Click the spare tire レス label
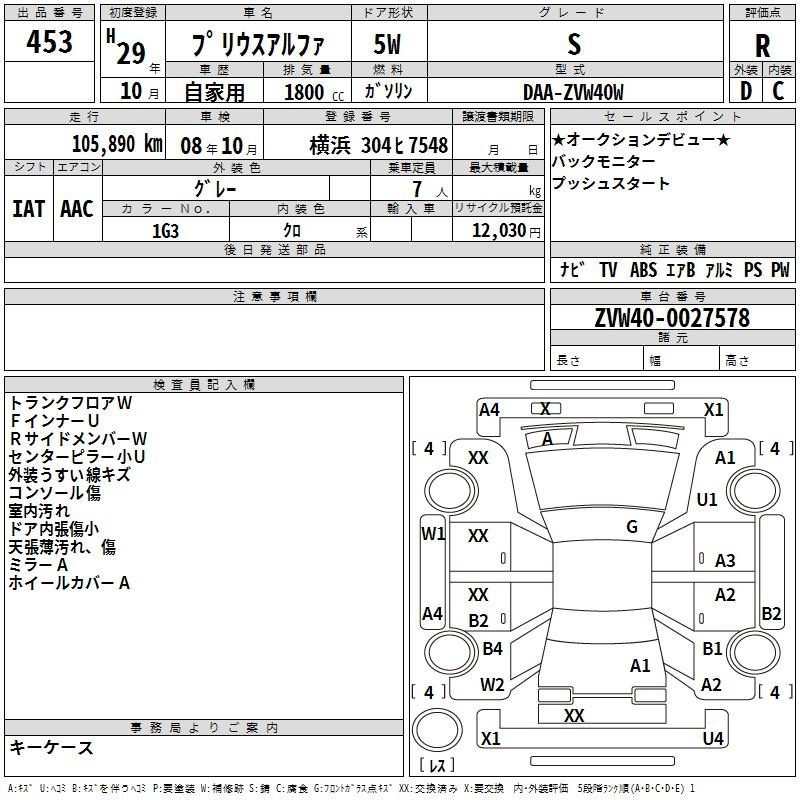 pyautogui.click(x=437, y=765)
